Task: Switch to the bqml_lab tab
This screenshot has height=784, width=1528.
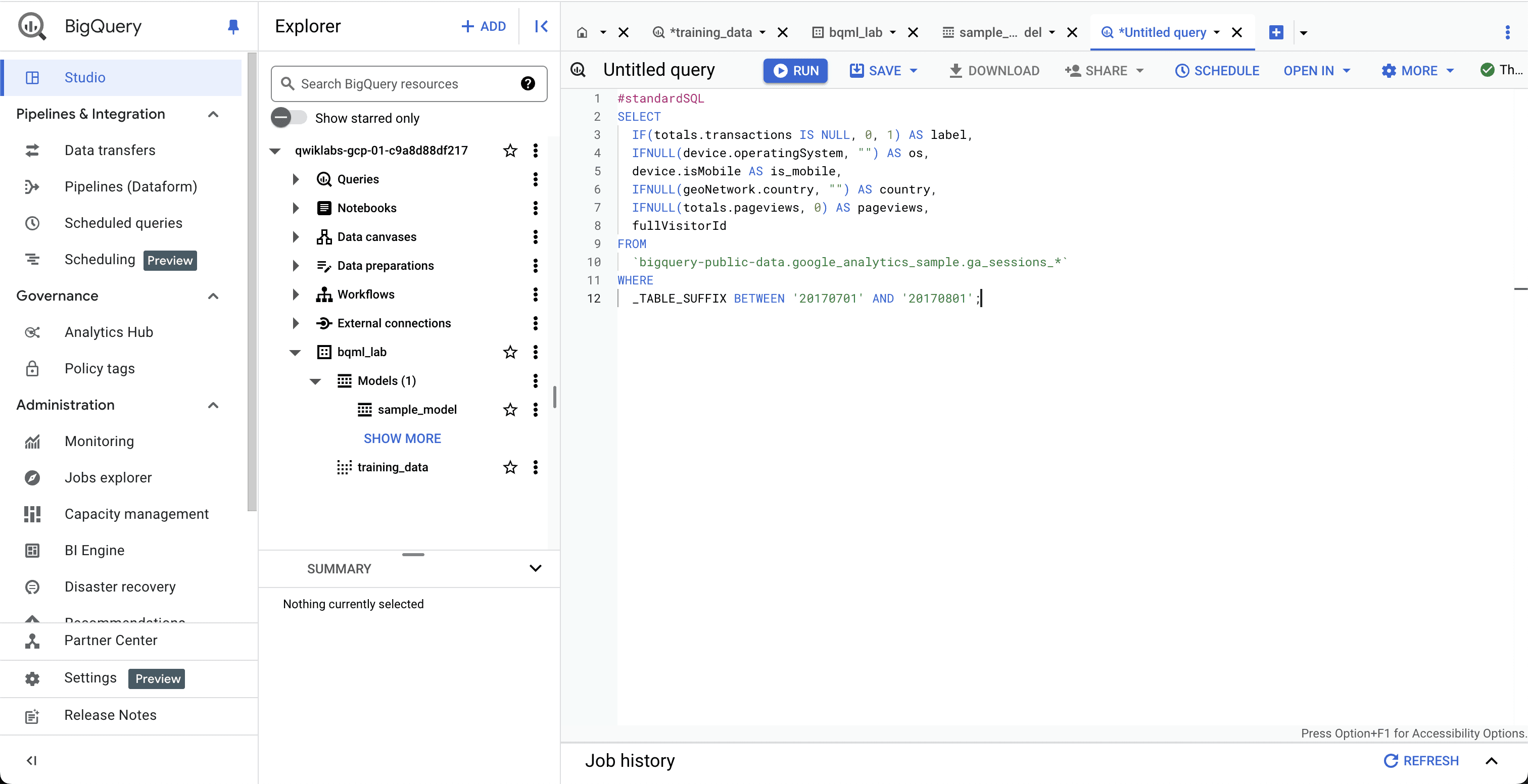Action: (x=855, y=33)
